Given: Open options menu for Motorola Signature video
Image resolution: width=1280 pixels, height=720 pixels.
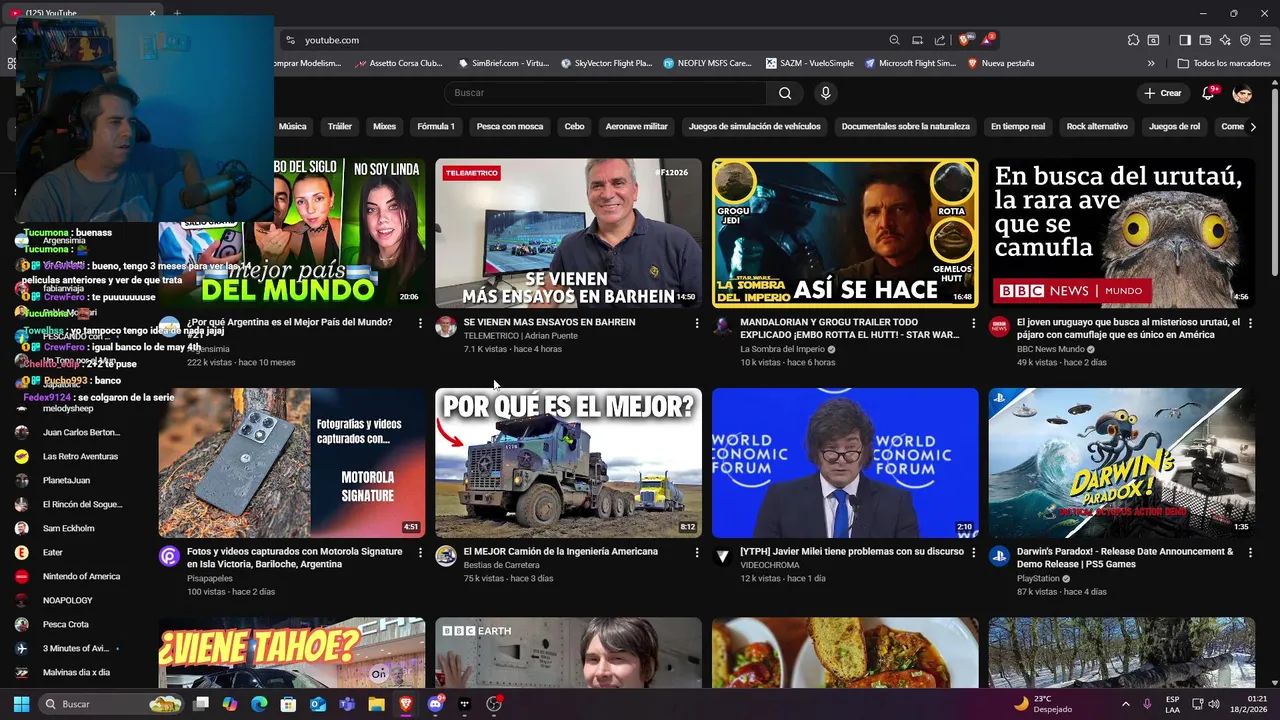Looking at the screenshot, I should point(420,552).
